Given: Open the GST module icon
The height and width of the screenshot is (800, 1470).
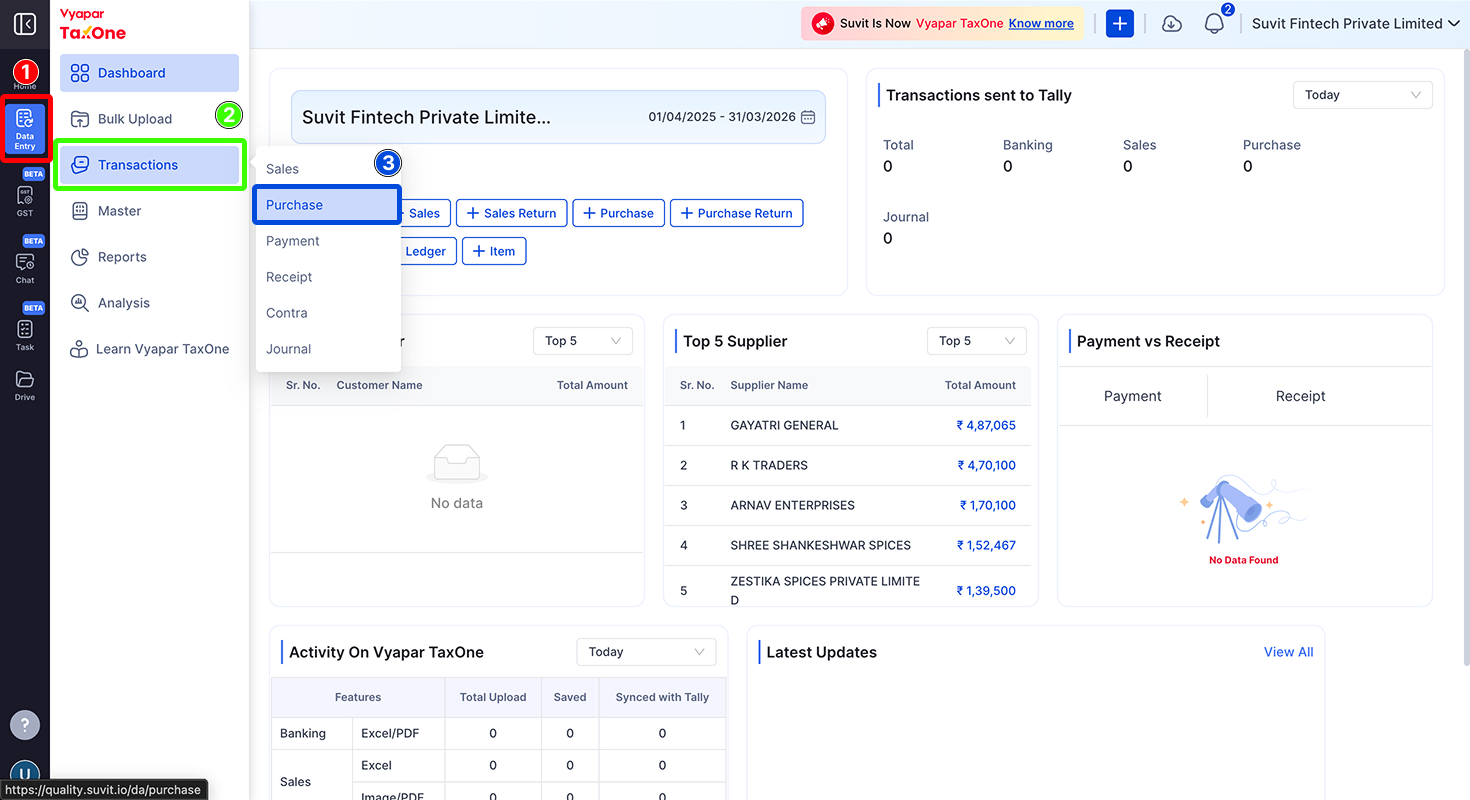Looking at the screenshot, I should pyautogui.click(x=25, y=200).
